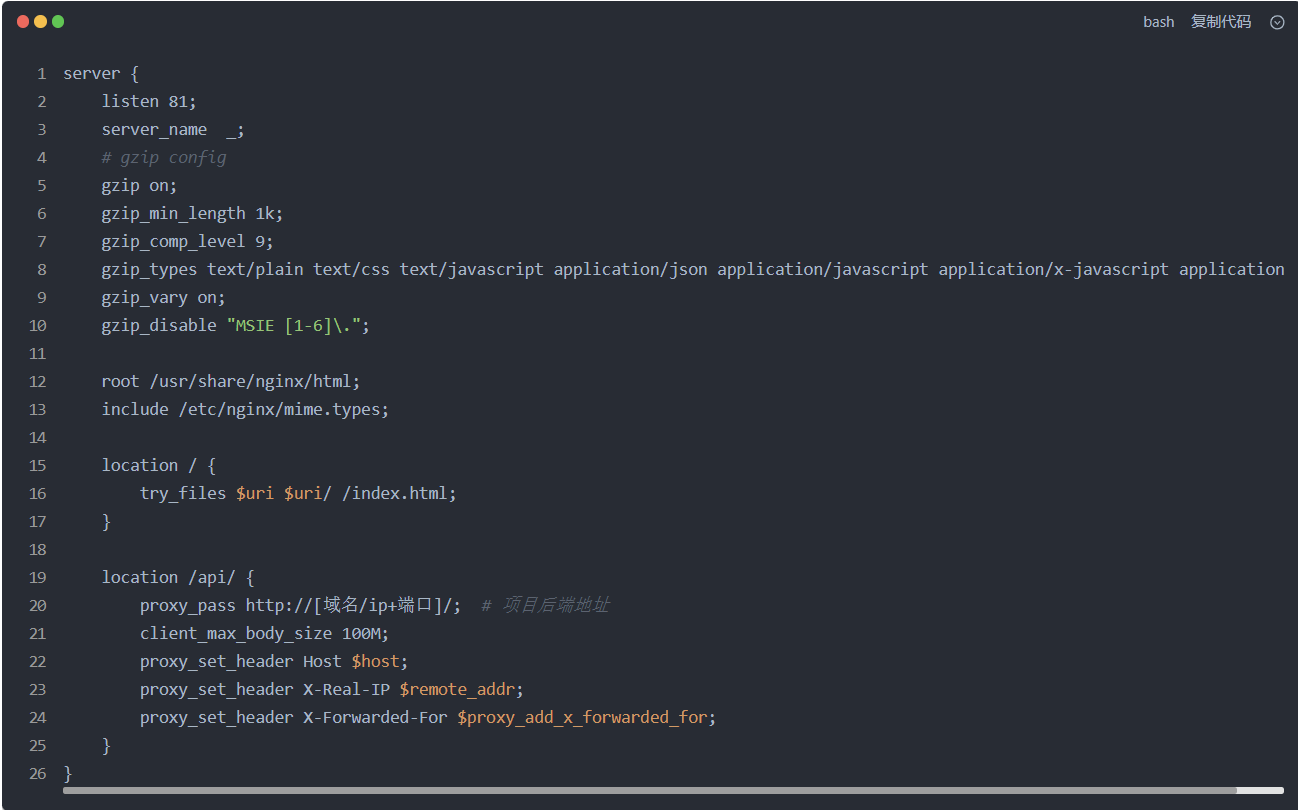Click the "MSIE [1-6]\." string
The width and height of the screenshot is (1298, 810).
(294, 325)
